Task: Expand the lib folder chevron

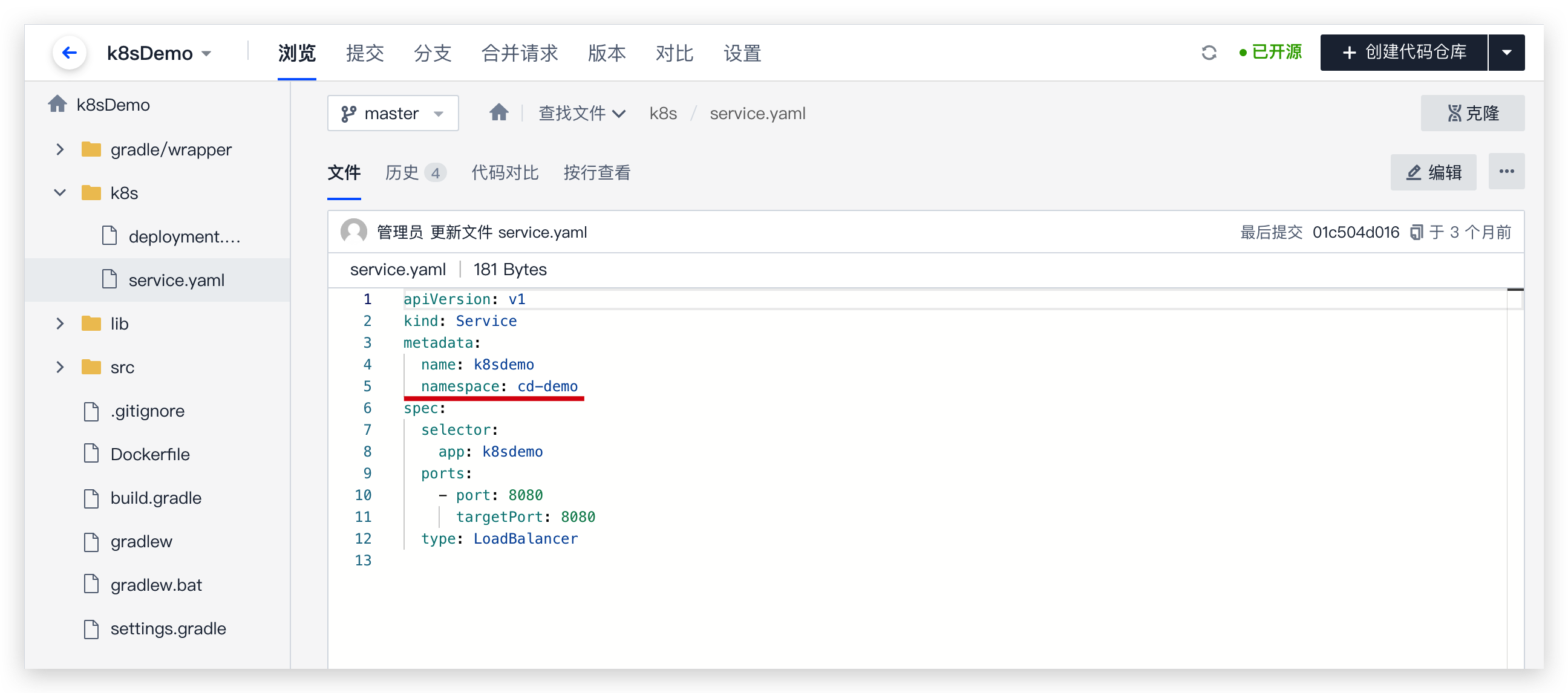Action: pos(60,324)
